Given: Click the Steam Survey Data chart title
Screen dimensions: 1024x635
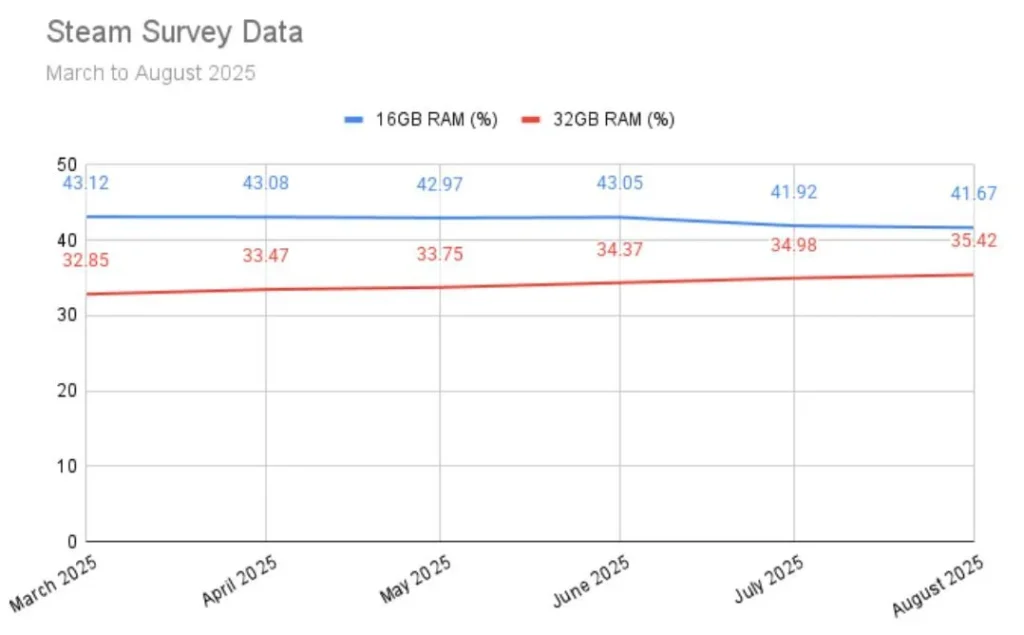Looking at the screenshot, I should 174,33.
